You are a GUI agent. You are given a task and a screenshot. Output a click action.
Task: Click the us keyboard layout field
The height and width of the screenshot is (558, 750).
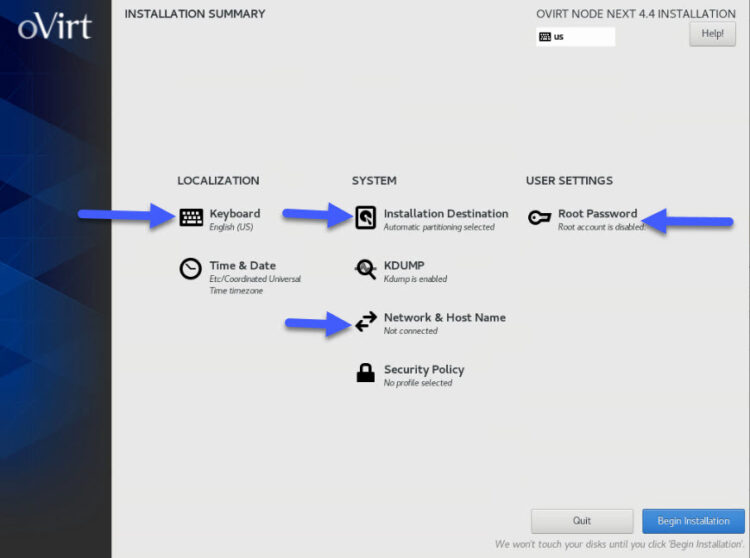pos(575,37)
